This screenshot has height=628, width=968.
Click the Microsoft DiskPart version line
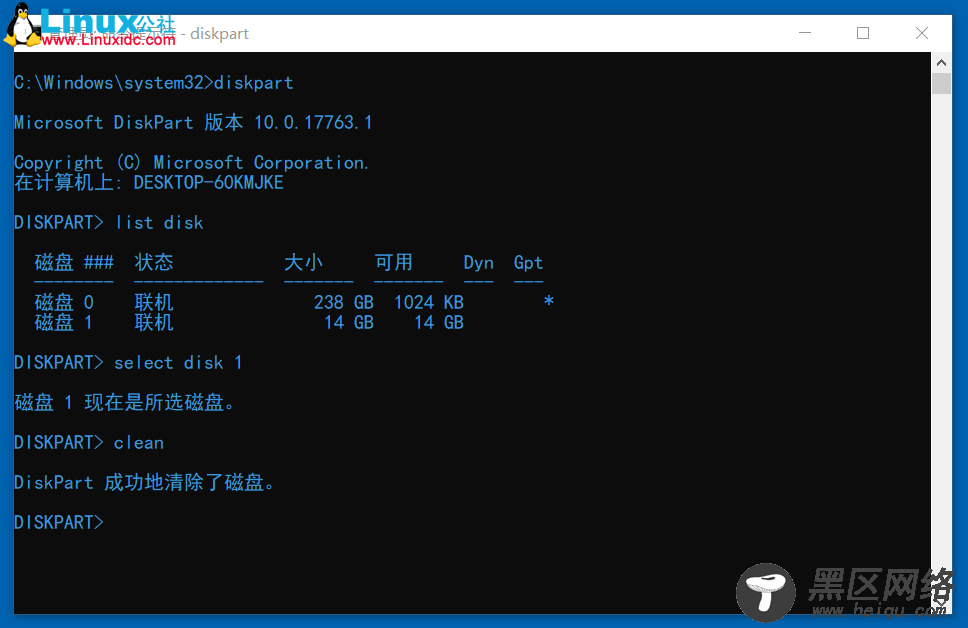(x=193, y=122)
